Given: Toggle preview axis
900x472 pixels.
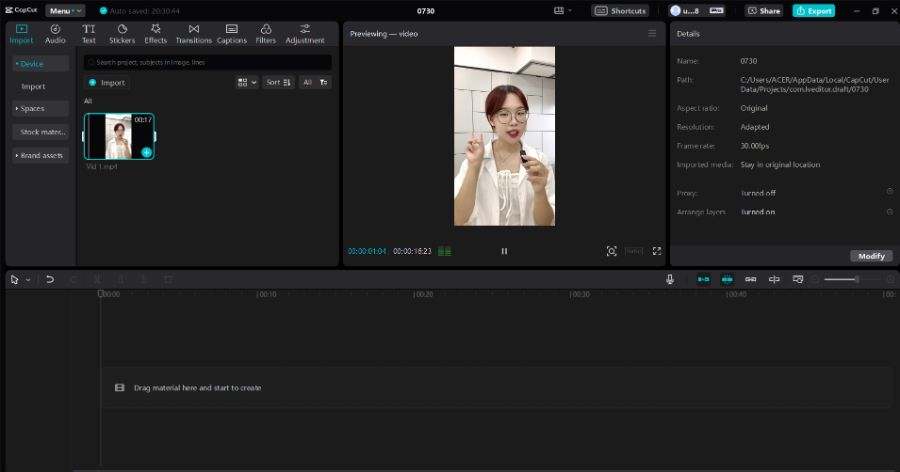Looking at the screenshot, I should pyautogui.click(x=774, y=279).
